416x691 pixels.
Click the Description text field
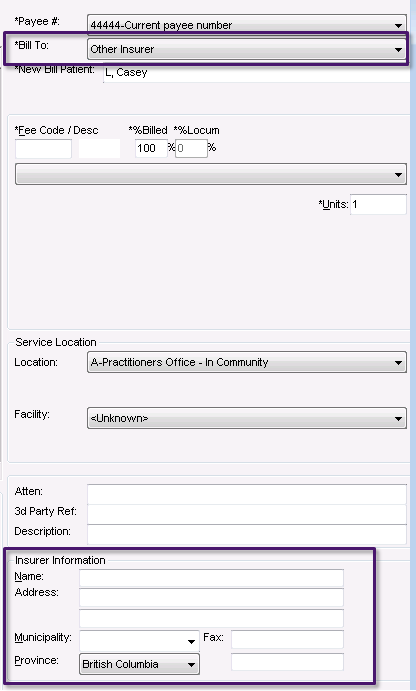click(x=246, y=535)
